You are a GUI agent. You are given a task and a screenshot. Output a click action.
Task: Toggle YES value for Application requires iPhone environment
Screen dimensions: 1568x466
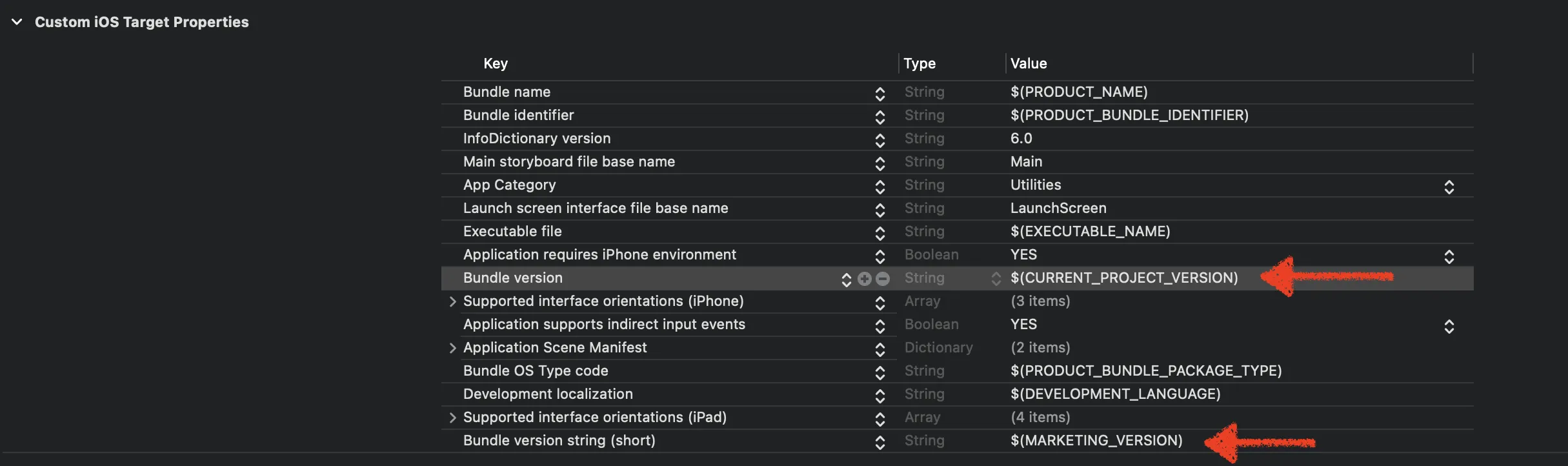pyautogui.click(x=1449, y=256)
